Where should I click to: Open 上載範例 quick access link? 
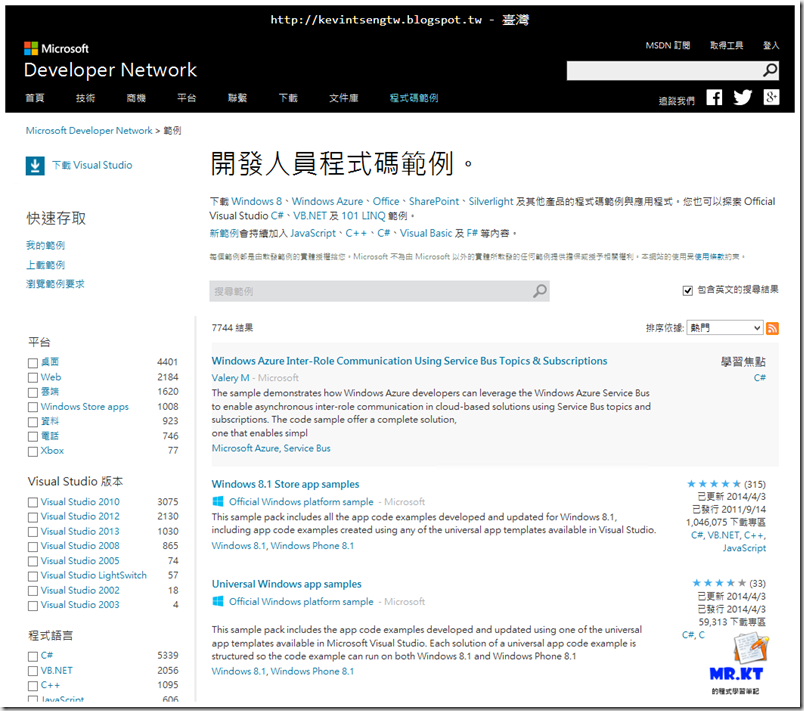46,265
